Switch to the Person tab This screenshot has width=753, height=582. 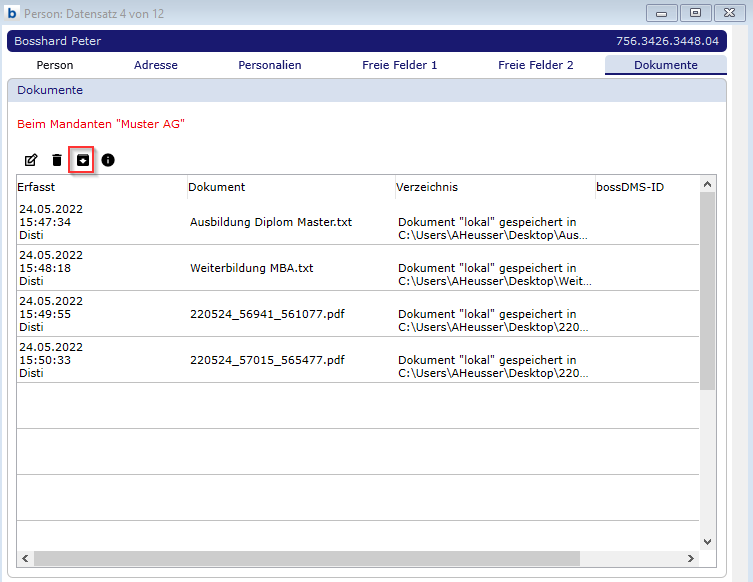pyautogui.click(x=55, y=65)
